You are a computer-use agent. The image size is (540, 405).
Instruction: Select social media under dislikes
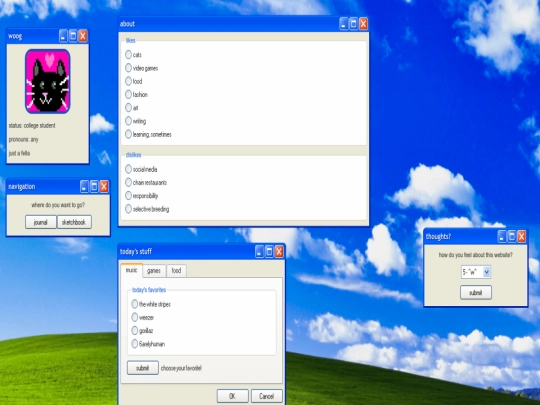pyautogui.click(x=128, y=169)
